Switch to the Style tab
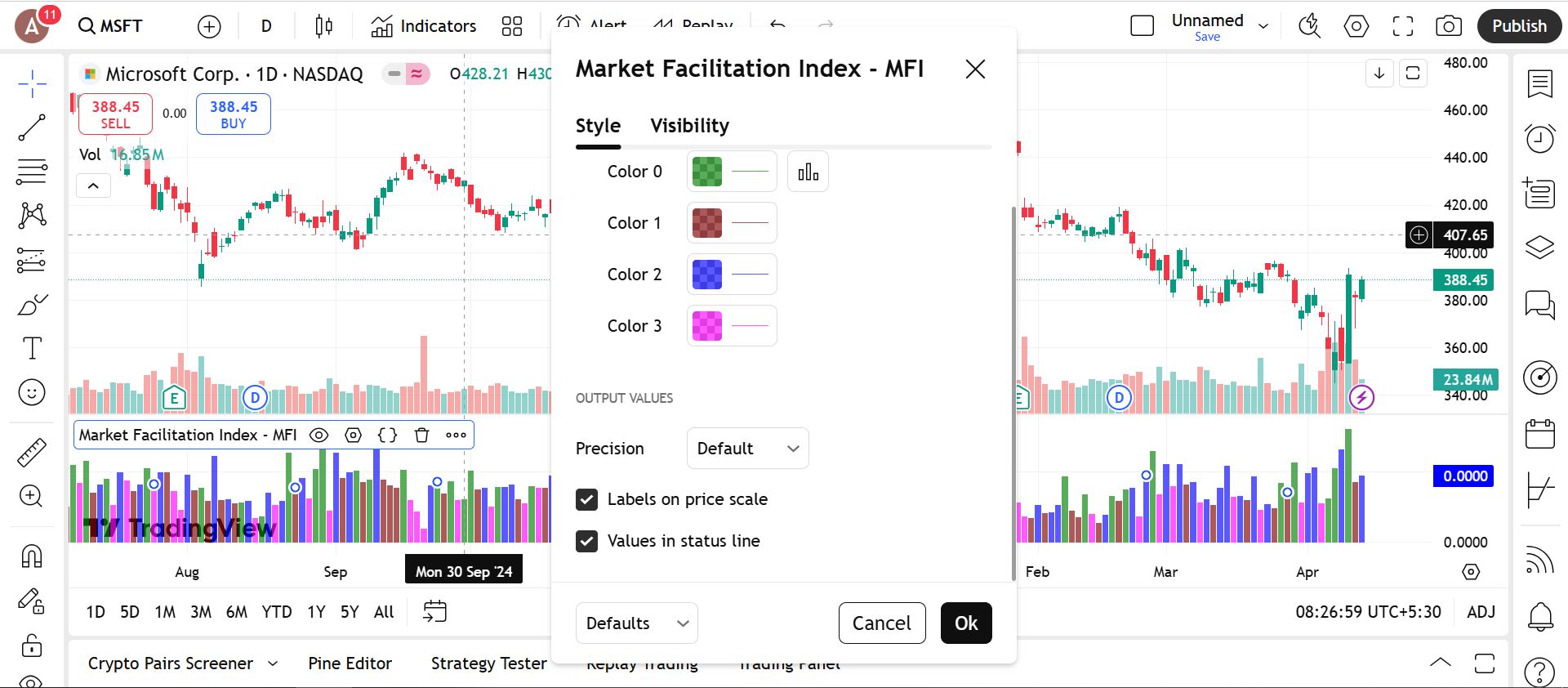Image resolution: width=1568 pixels, height=688 pixels. [598, 126]
